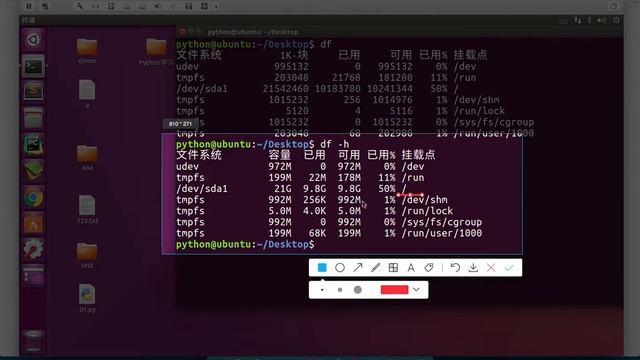Click the 容量 column header
This screenshot has height=360, width=640.
[x=280, y=155]
